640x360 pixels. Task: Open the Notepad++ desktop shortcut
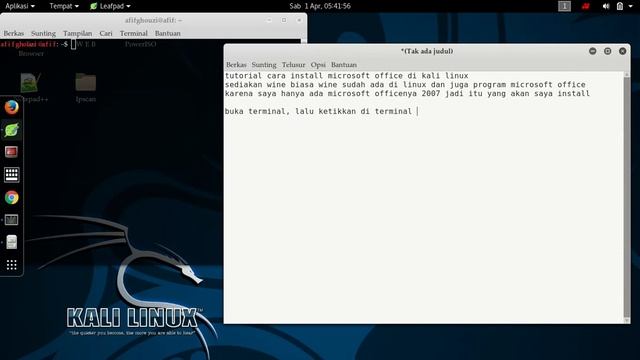click(x=31, y=87)
